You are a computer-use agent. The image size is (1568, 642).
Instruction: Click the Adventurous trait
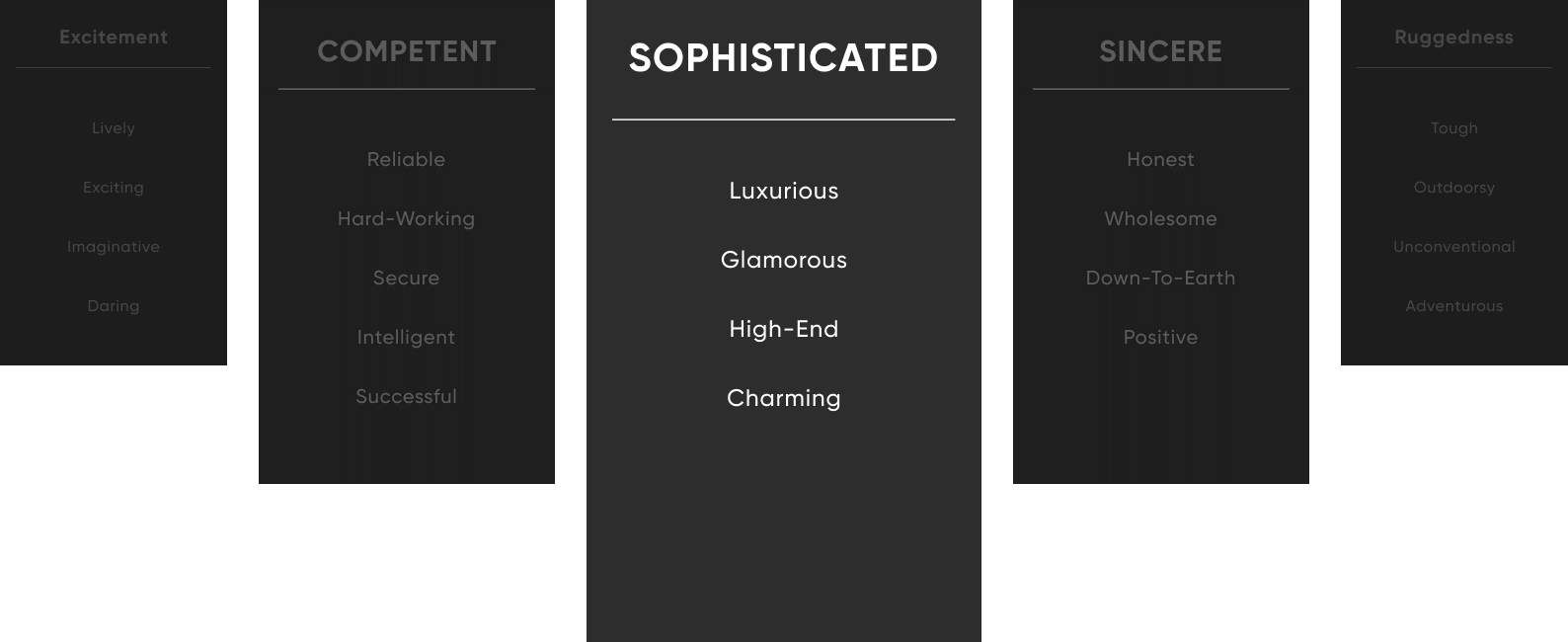(1453, 306)
